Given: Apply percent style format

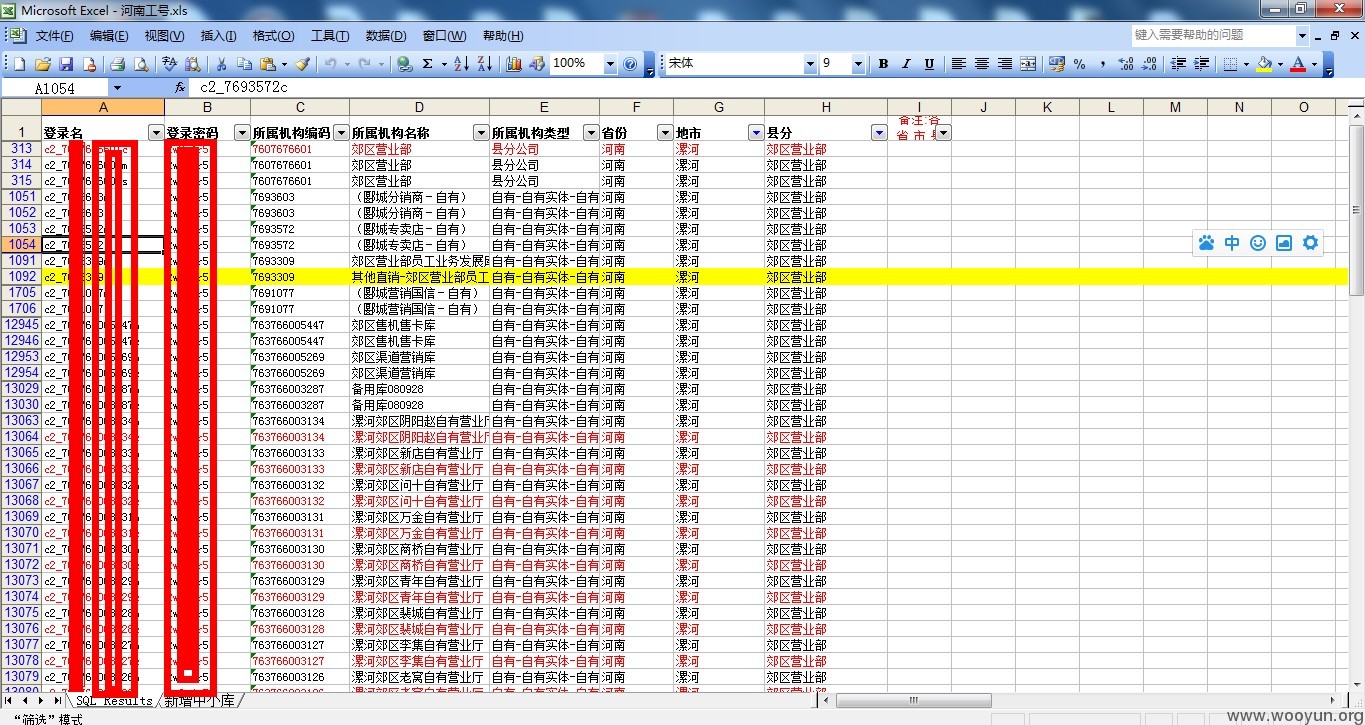Looking at the screenshot, I should click(1080, 64).
